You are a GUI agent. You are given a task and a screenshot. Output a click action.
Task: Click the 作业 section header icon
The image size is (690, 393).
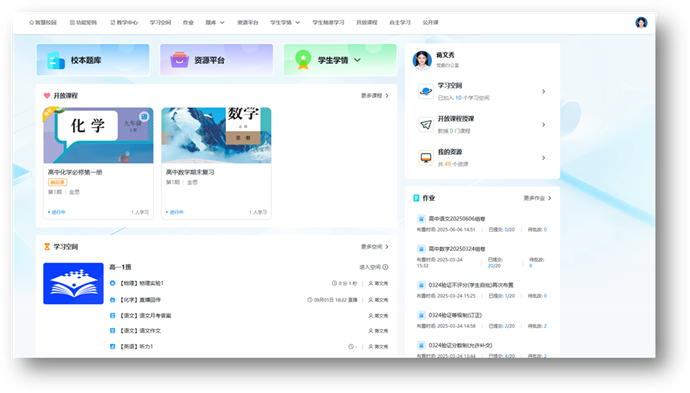(x=416, y=198)
